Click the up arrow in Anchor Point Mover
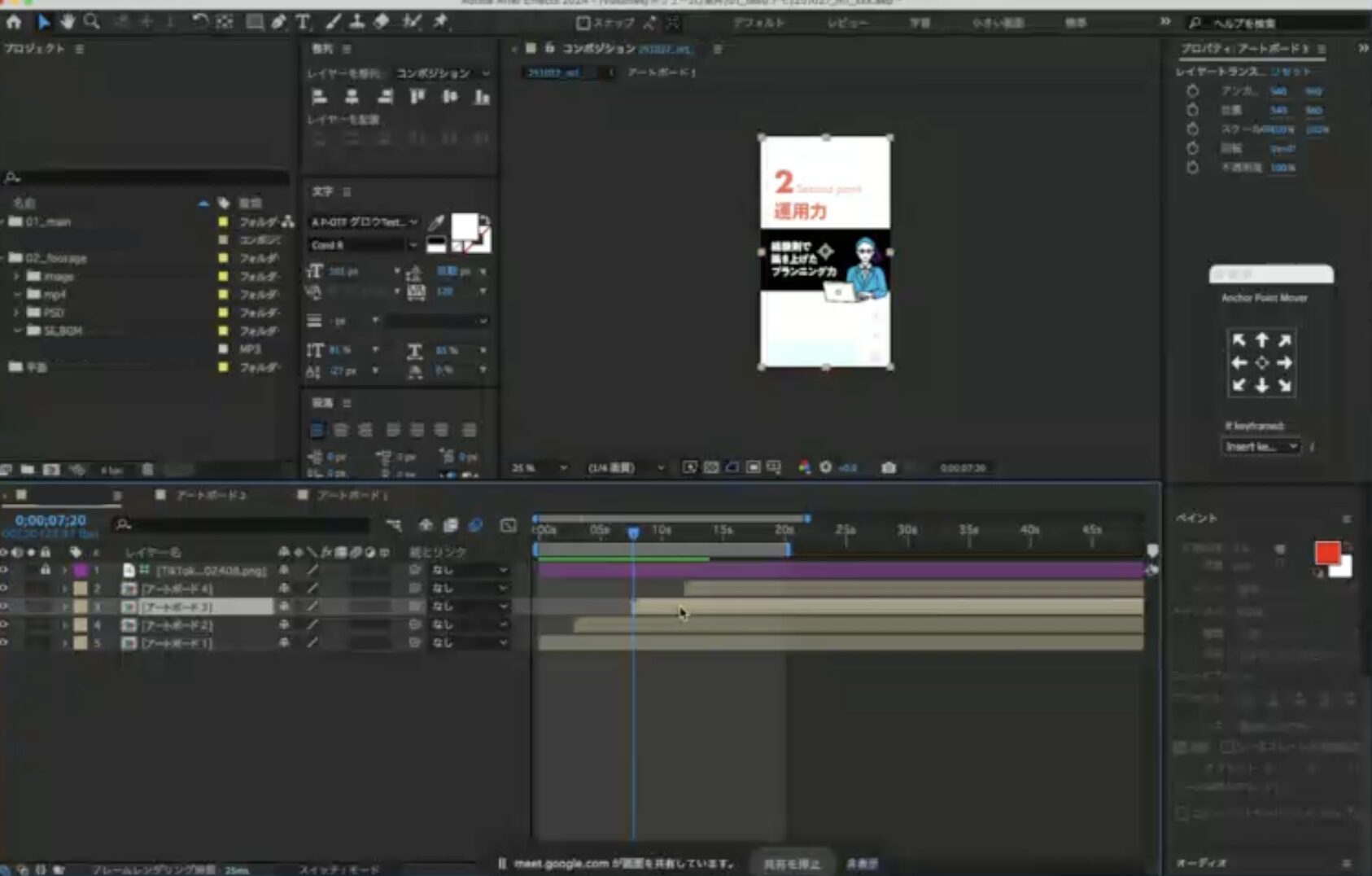1372x876 pixels. (x=1261, y=340)
